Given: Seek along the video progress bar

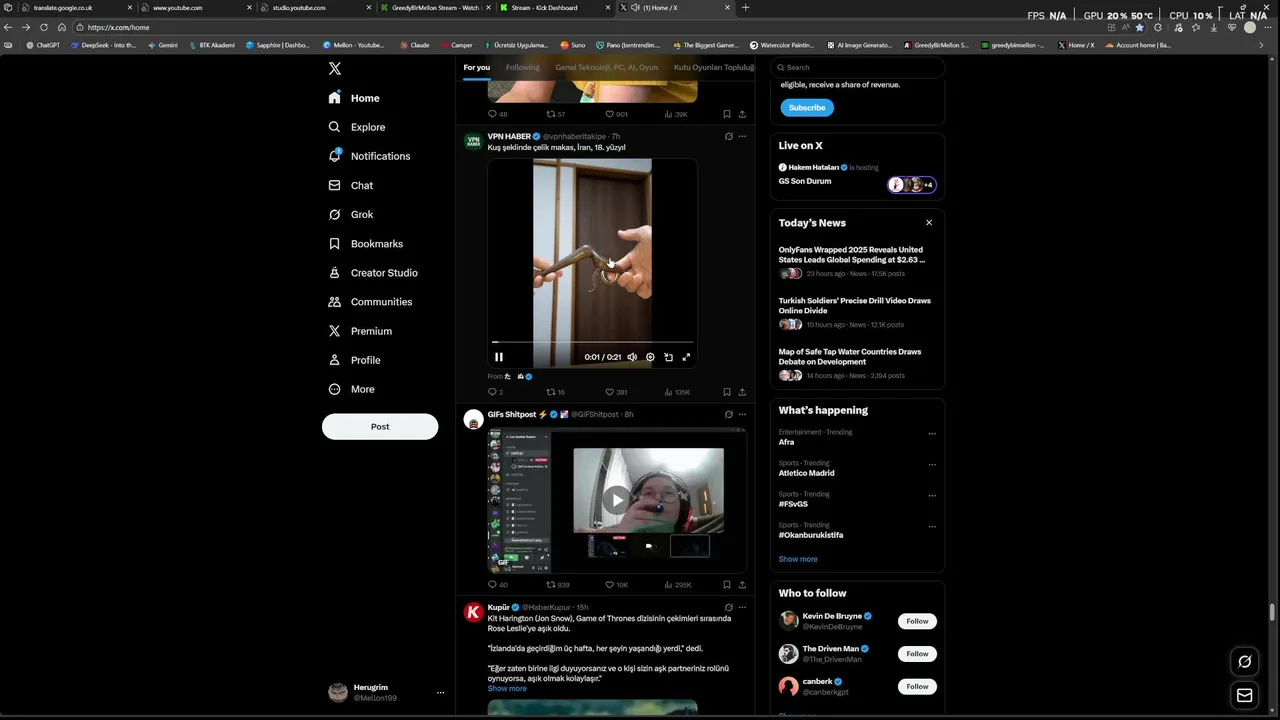Looking at the screenshot, I should (x=592, y=342).
